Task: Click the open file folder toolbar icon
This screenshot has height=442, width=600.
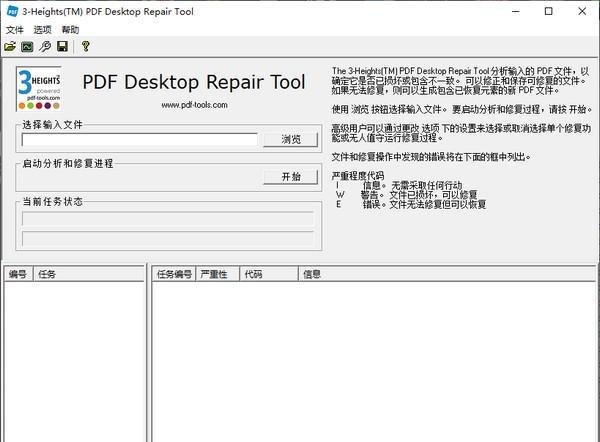Action: click(x=10, y=47)
